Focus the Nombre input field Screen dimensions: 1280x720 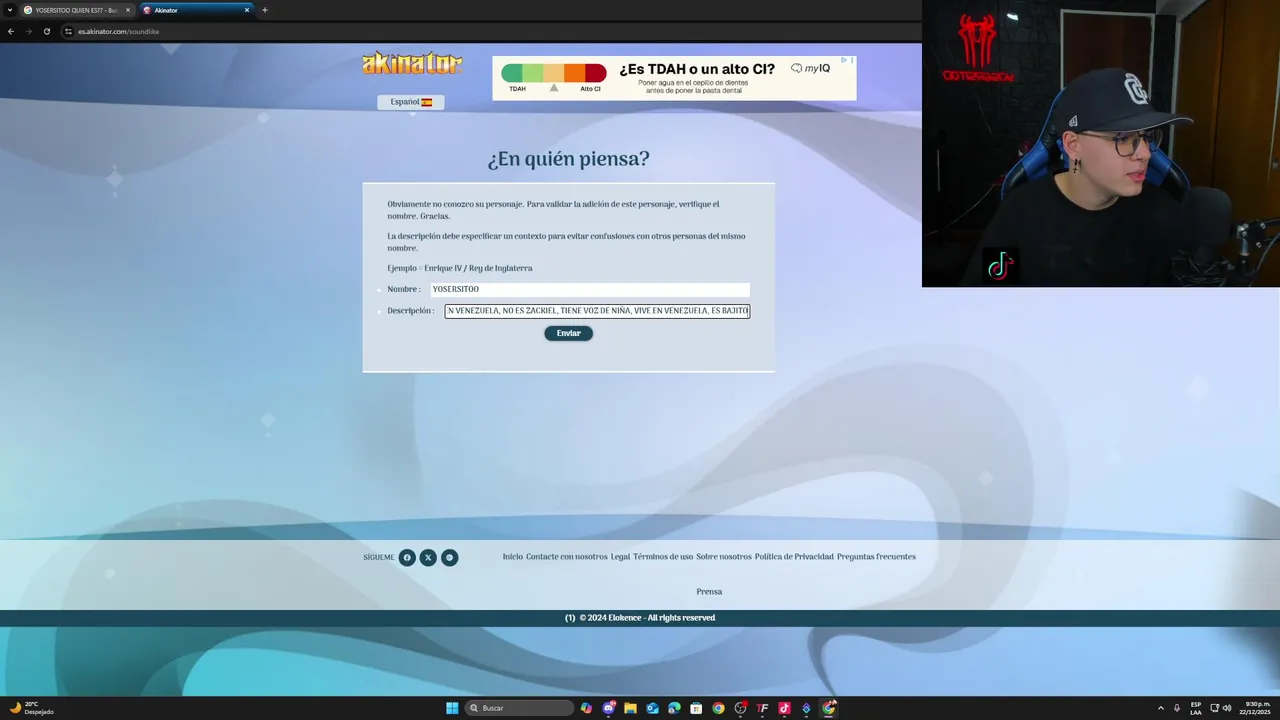tap(590, 289)
